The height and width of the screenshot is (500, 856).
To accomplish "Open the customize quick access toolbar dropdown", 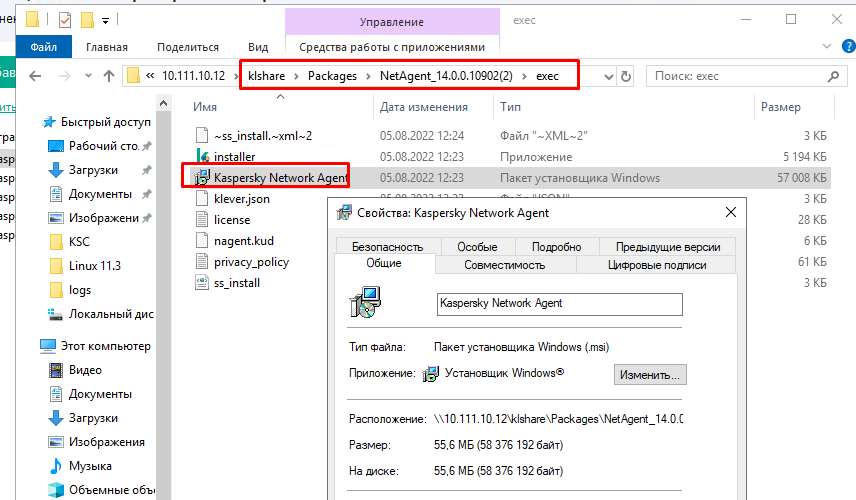I will point(105,21).
